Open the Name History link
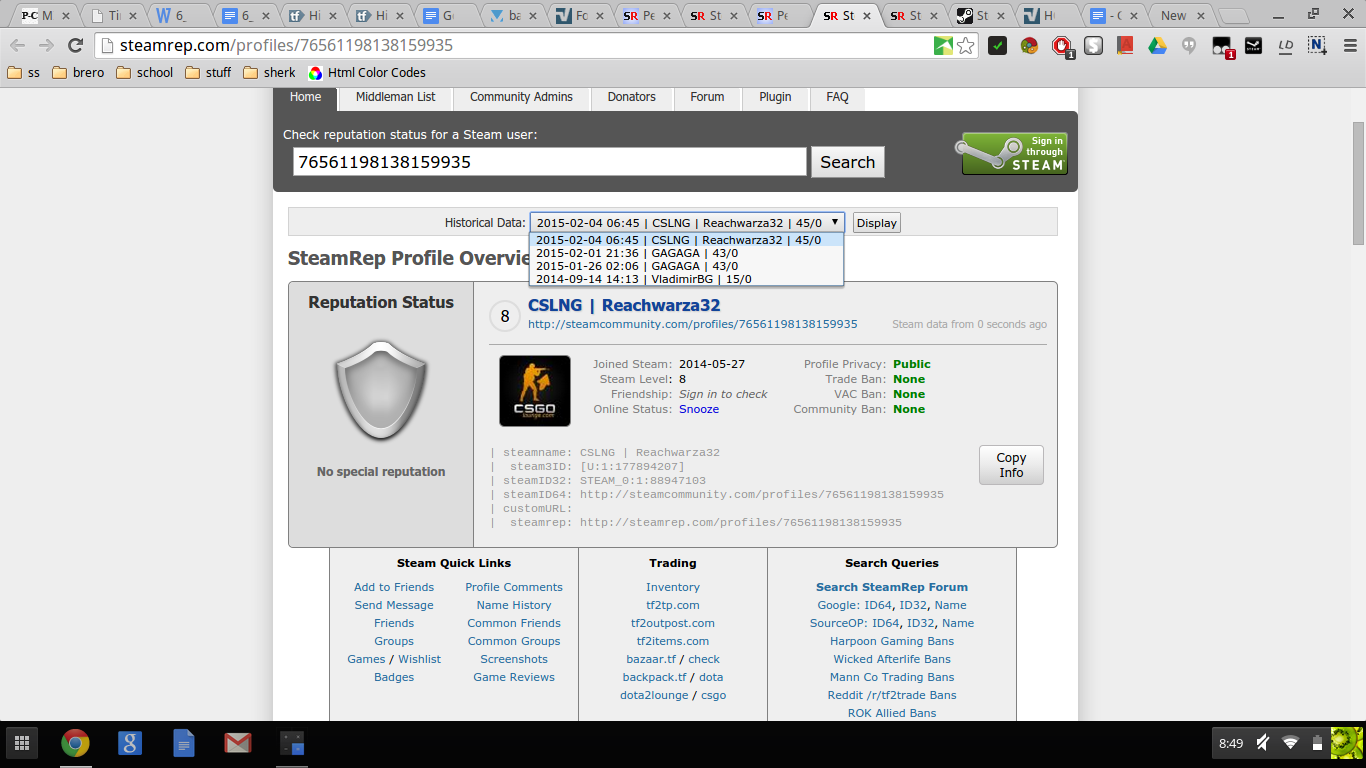1366x768 pixels. click(513, 605)
